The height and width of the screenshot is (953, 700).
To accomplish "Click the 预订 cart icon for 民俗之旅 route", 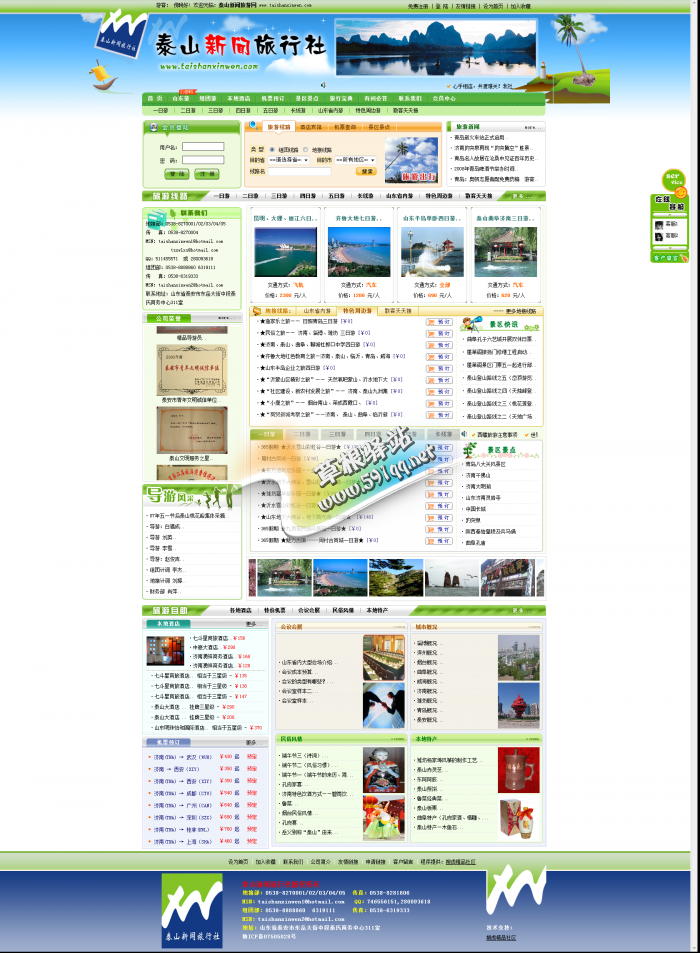I will click(439, 334).
